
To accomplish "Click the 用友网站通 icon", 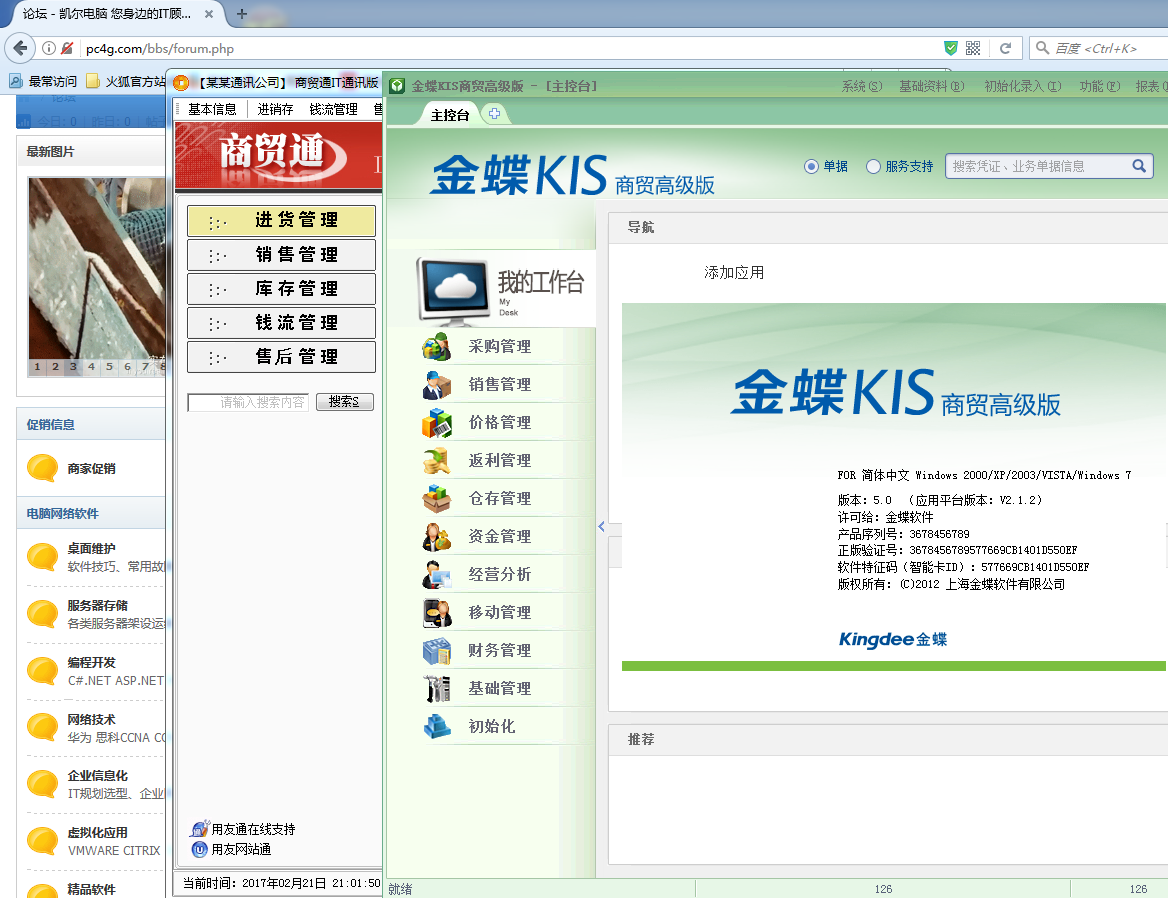I will click(200, 849).
